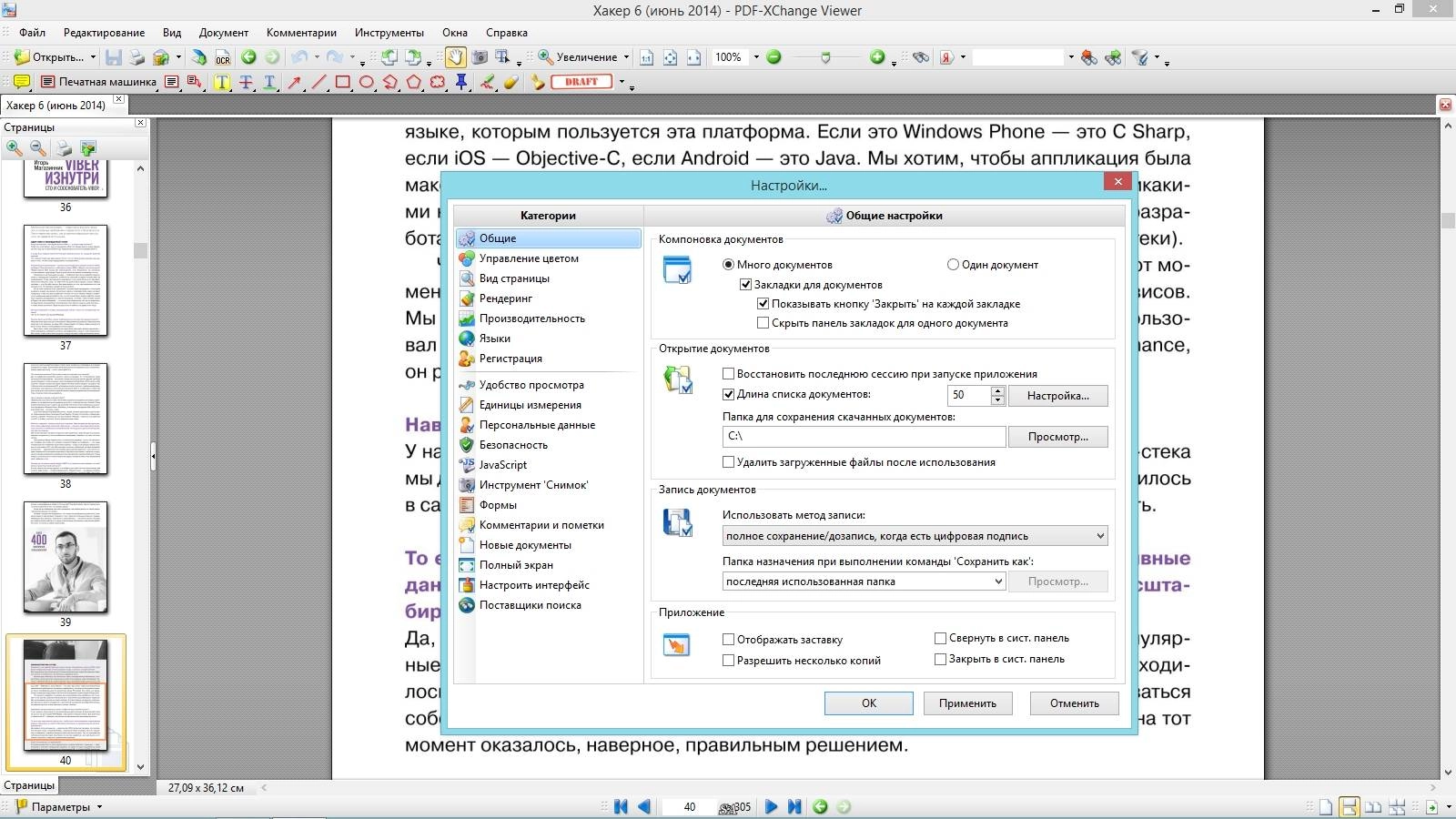The image size is (1456, 819).
Task: Open the Find binoculars tool
Action: [x=921, y=57]
